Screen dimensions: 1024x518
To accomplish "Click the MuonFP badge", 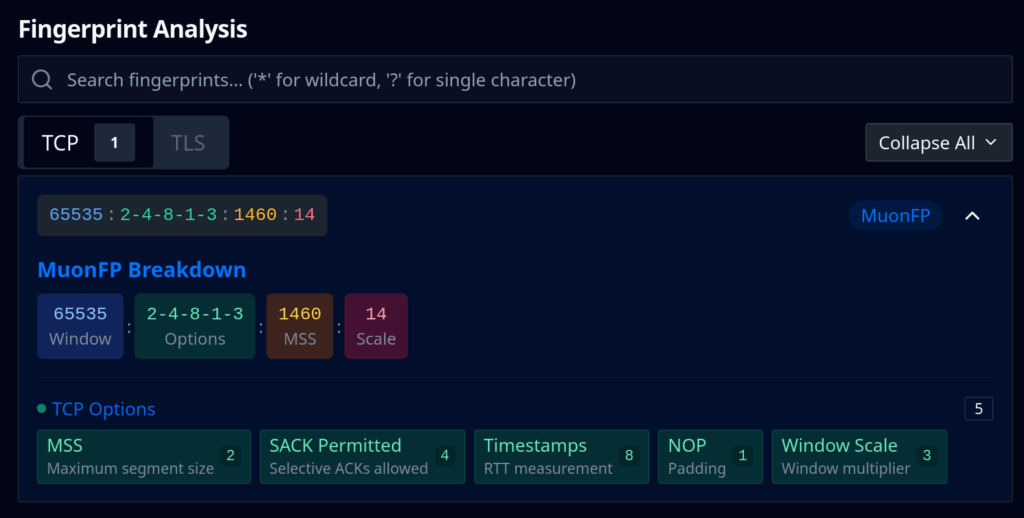I will (x=895, y=215).
